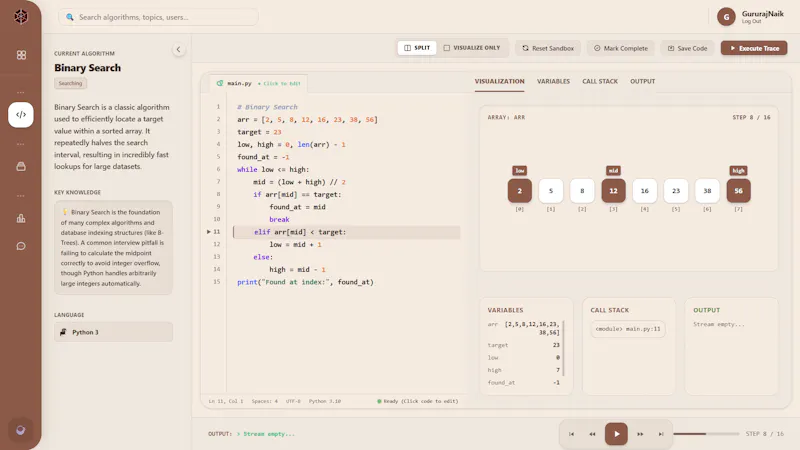Click the Searching category tag

tap(70, 83)
